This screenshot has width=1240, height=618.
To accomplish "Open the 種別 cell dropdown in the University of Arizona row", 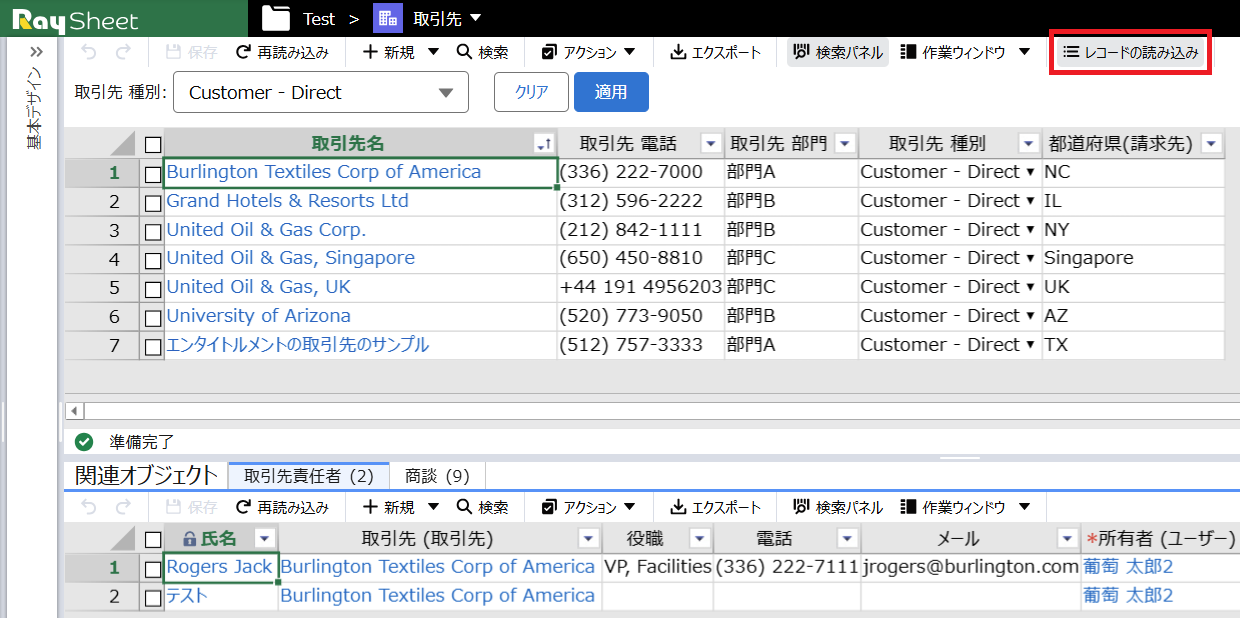I will click(x=1030, y=317).
